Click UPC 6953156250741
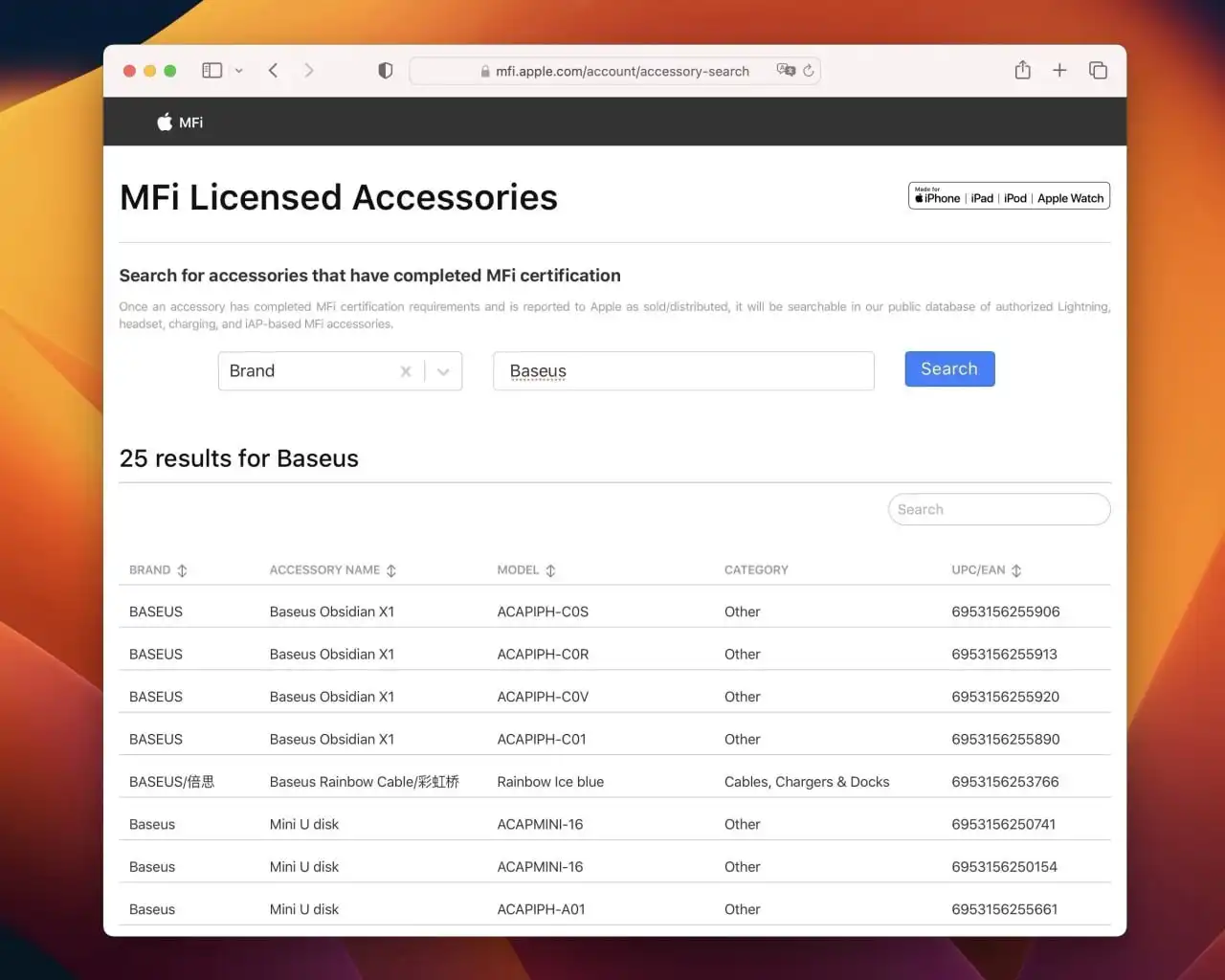This screenshot has width=1225, height=980. [1004, 824]
